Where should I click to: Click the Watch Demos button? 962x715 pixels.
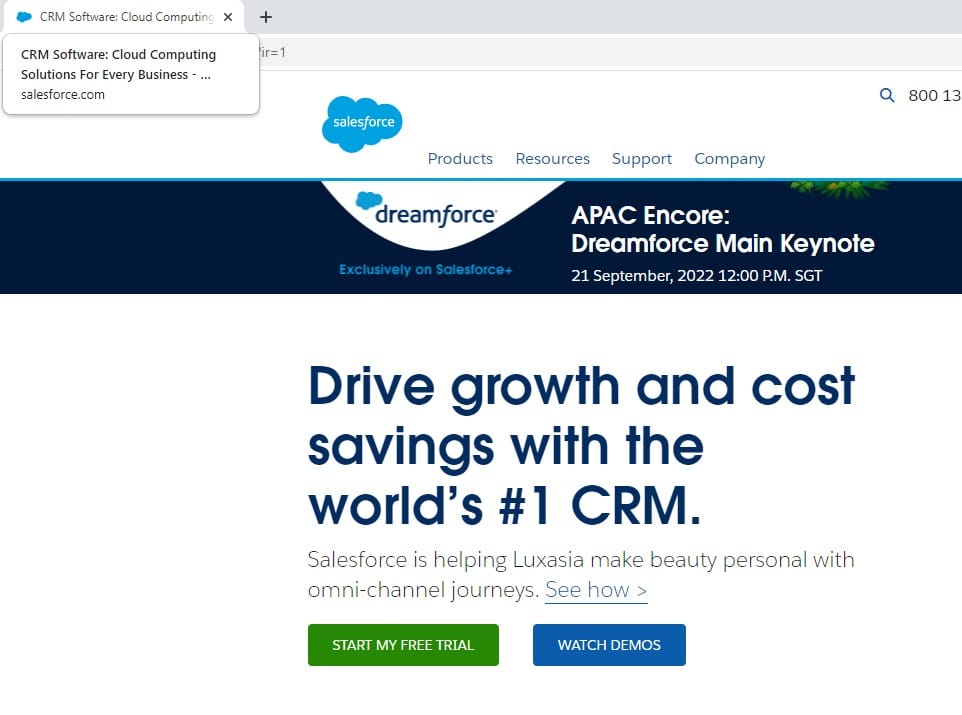point(609,645)
